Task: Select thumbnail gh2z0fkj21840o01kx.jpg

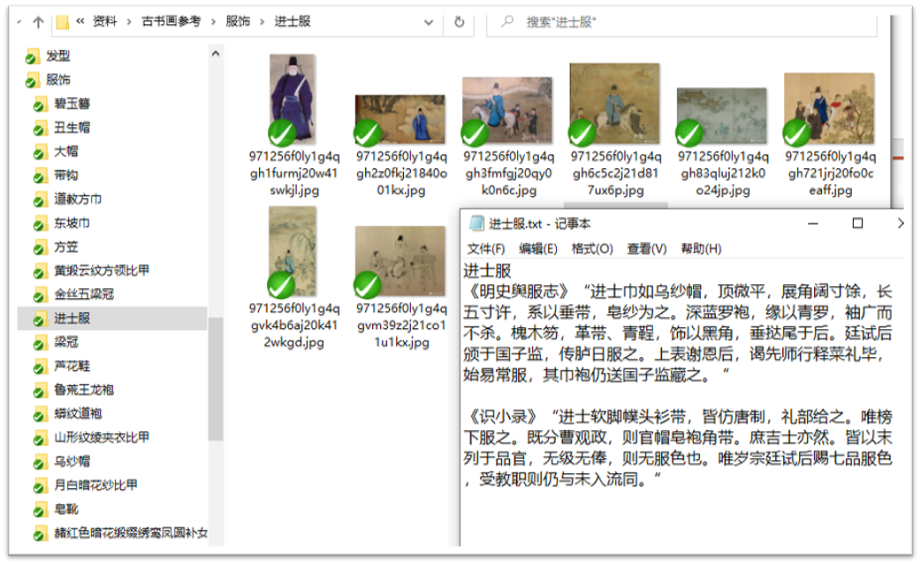Action: tap(399, 119)
